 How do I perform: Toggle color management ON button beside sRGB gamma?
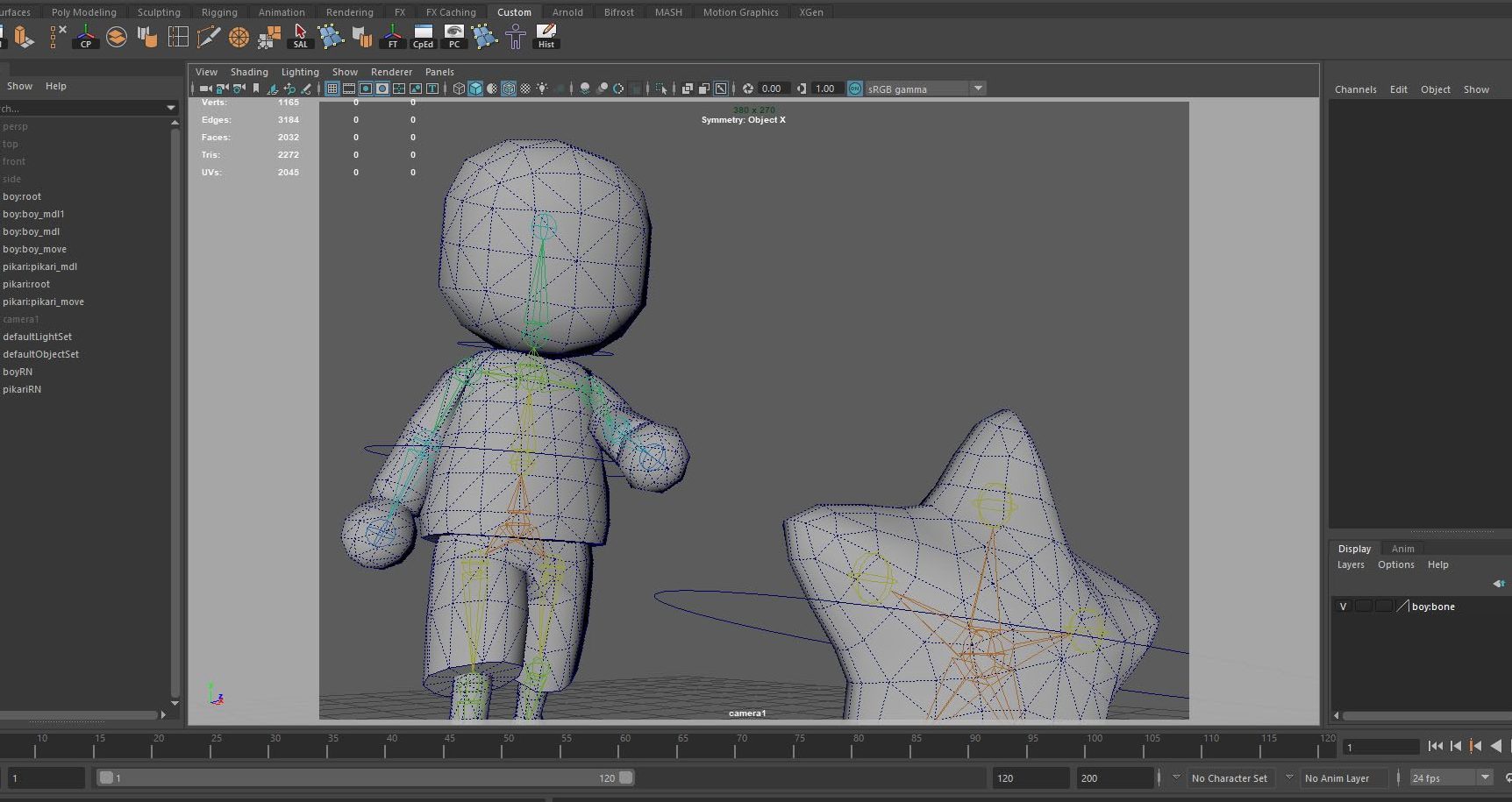(855, 89)
